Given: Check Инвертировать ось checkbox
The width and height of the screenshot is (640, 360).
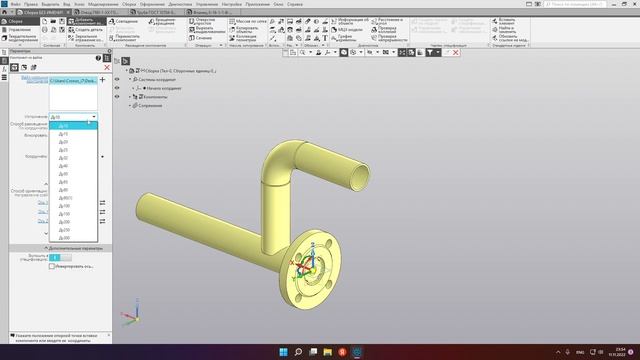Looking at the screenshot, I should pos(52,266).
